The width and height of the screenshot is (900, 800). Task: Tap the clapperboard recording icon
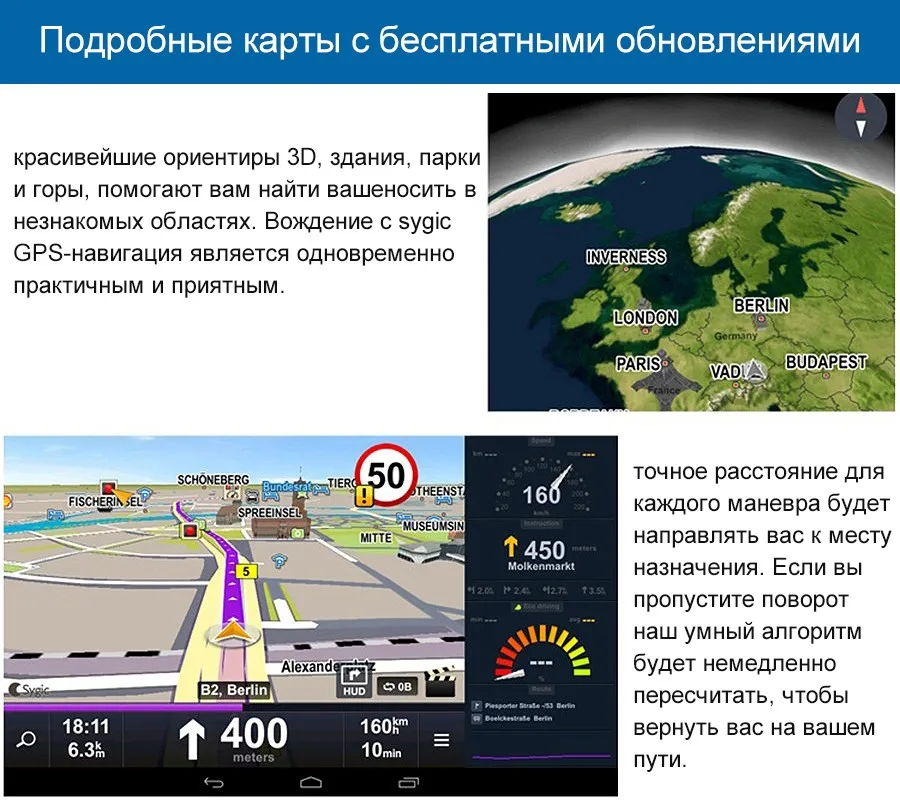(x=440, y=682)
